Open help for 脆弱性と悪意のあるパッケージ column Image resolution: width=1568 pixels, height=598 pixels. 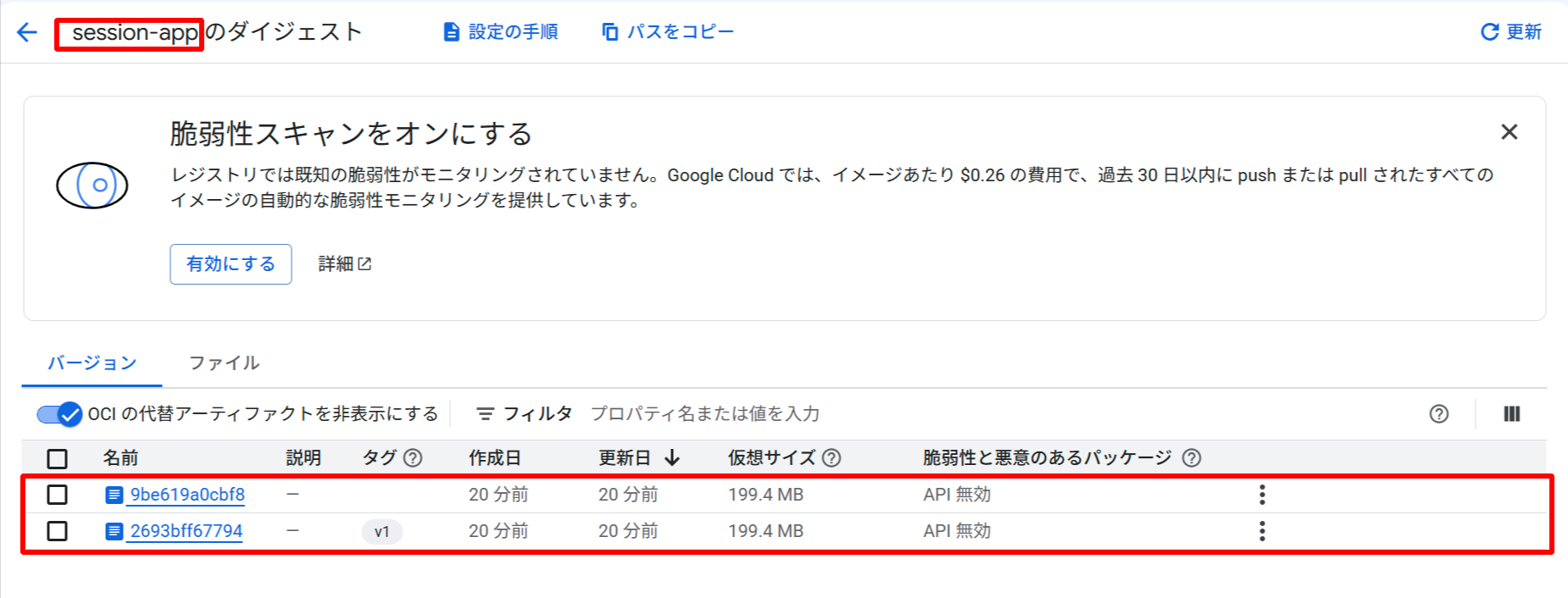(1192, 458)
